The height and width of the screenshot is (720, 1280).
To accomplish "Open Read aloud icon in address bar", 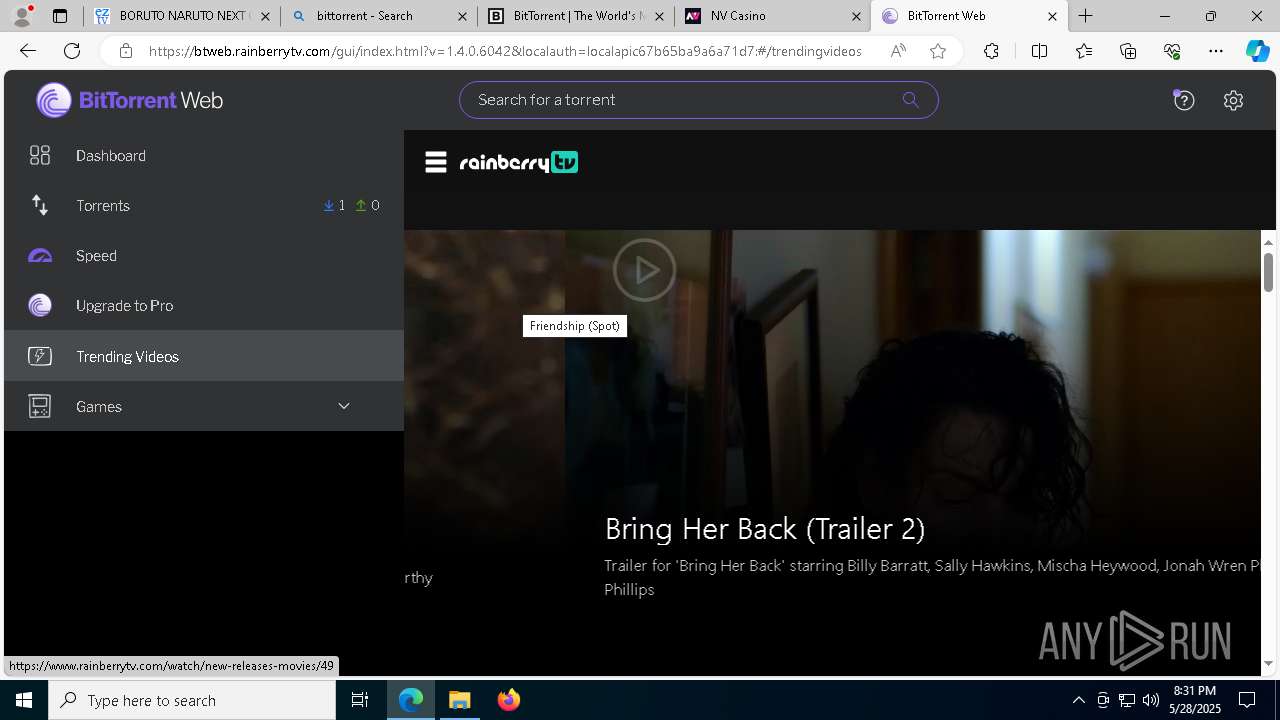I will [898, 51].
